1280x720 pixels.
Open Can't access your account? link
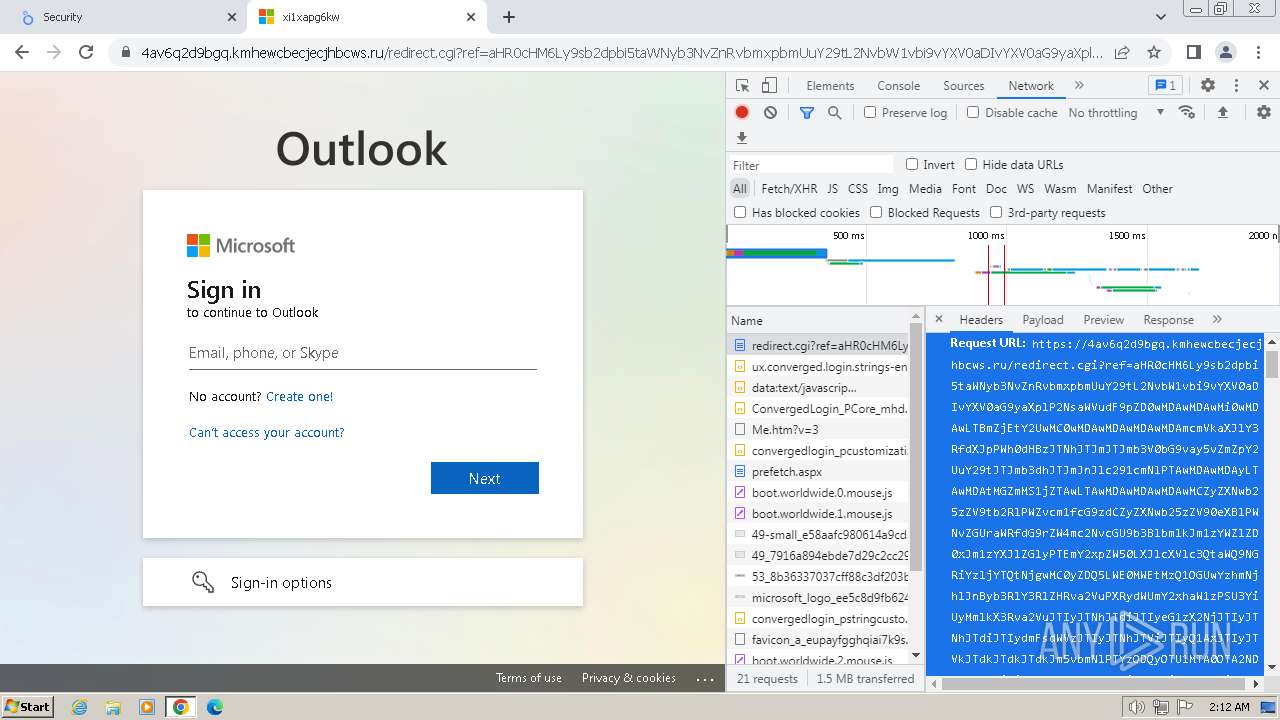266,432
